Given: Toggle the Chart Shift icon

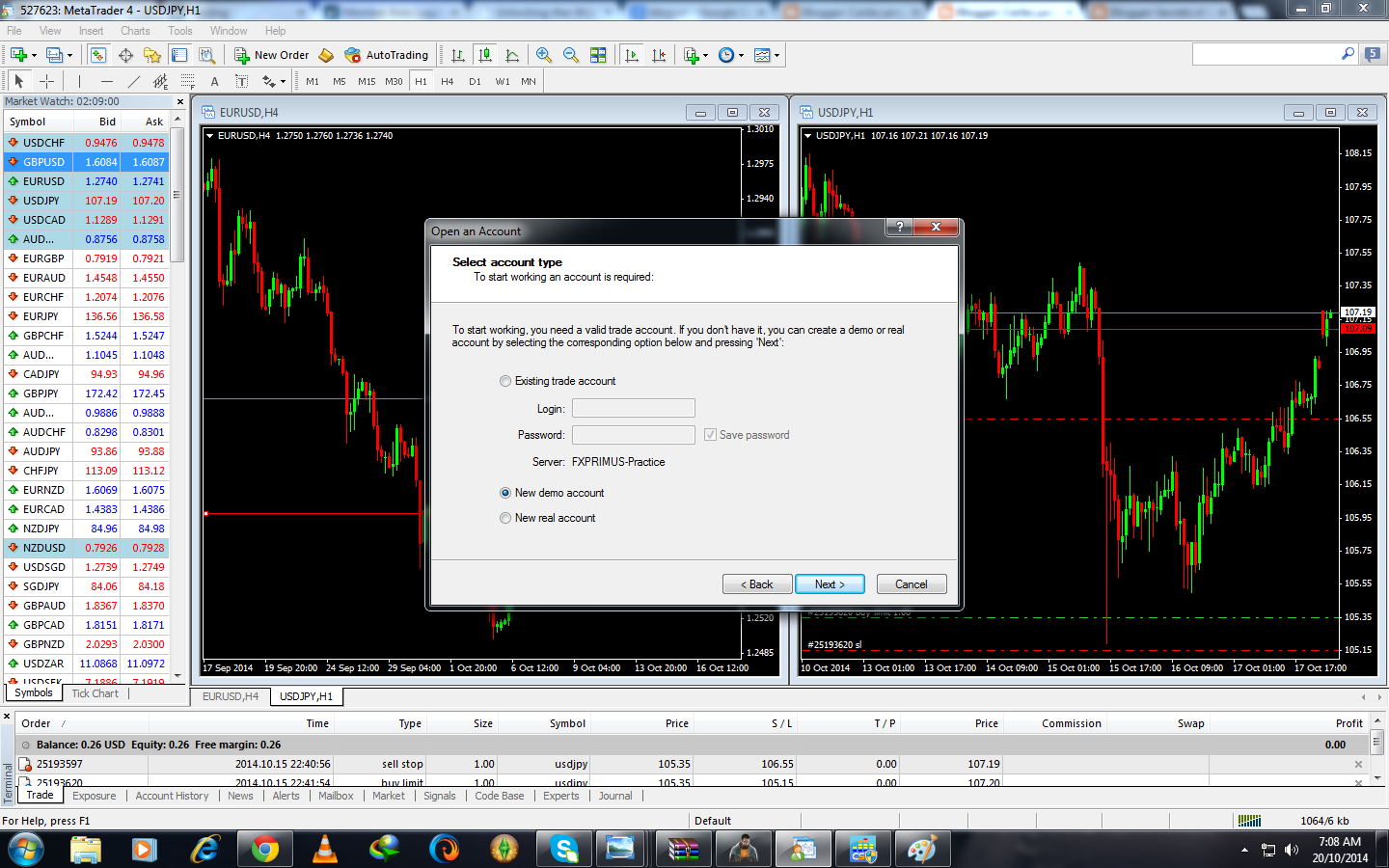Looking at the screenshot, I should point(659,55).
